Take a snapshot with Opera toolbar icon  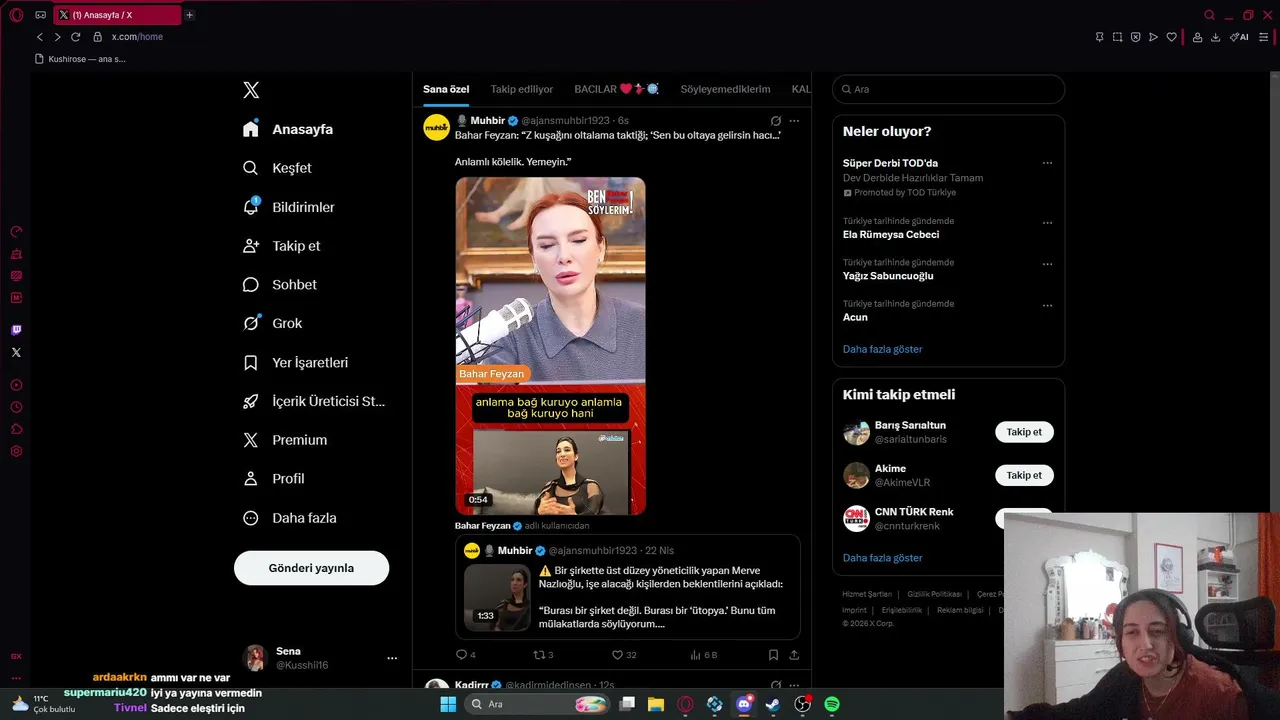(1117, 37)
